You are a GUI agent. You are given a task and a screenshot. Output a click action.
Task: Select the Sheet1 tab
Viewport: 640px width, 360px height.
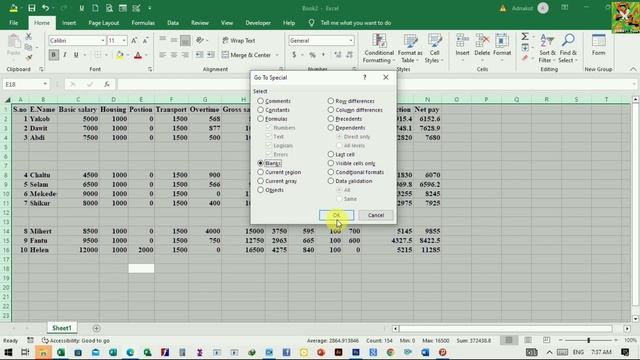click(x=62, y=328)
